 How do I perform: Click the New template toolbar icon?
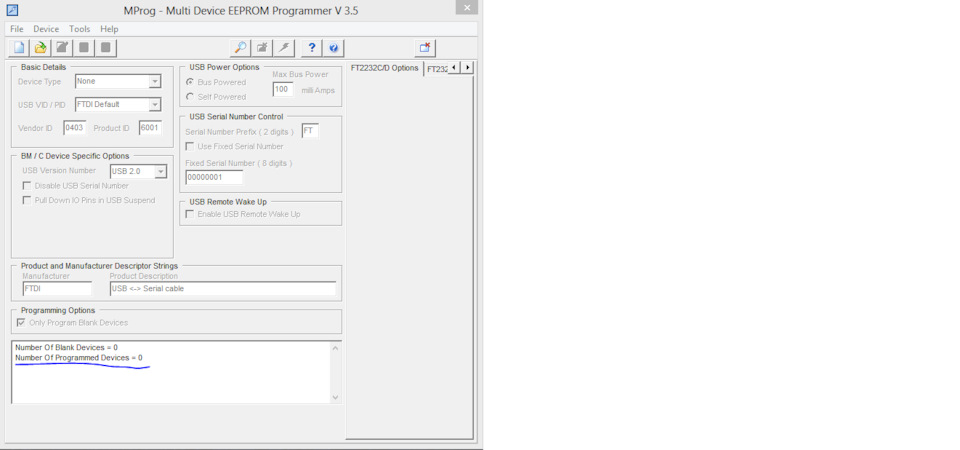[x=19, y=48]
